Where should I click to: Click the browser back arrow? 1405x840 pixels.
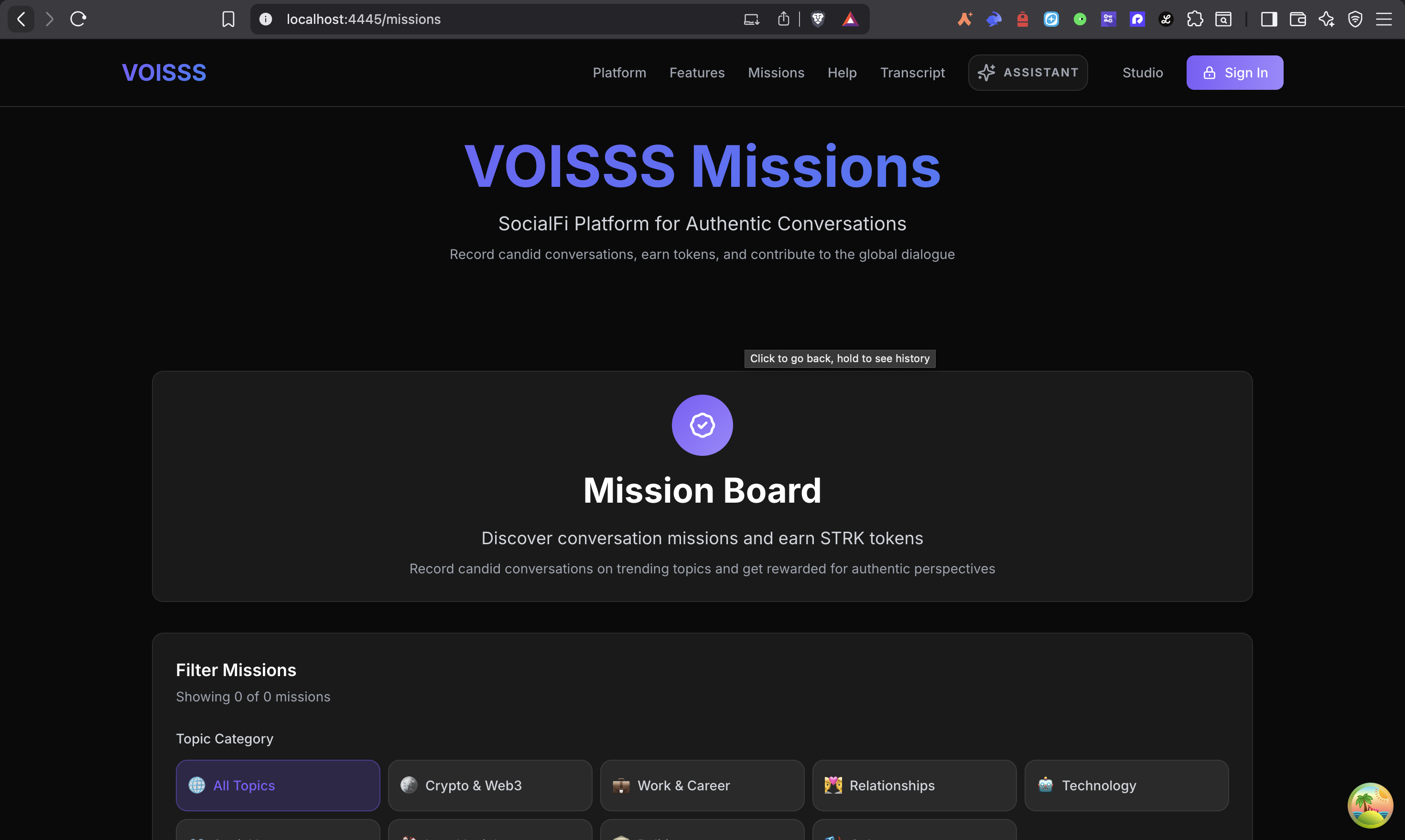click(x=21, y=19)
